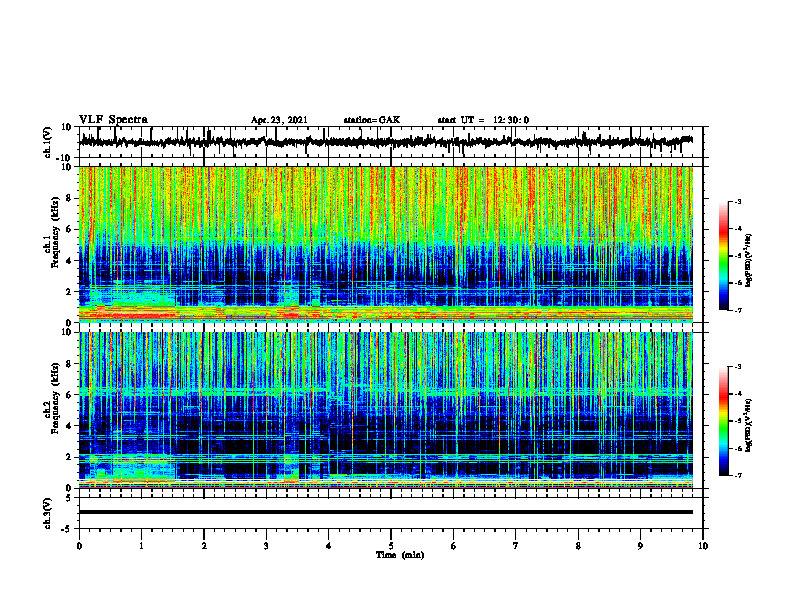This screenshot has height=612, width=792.
Task: Click the "Time (min)" axis label
Action: click(400, 555)
